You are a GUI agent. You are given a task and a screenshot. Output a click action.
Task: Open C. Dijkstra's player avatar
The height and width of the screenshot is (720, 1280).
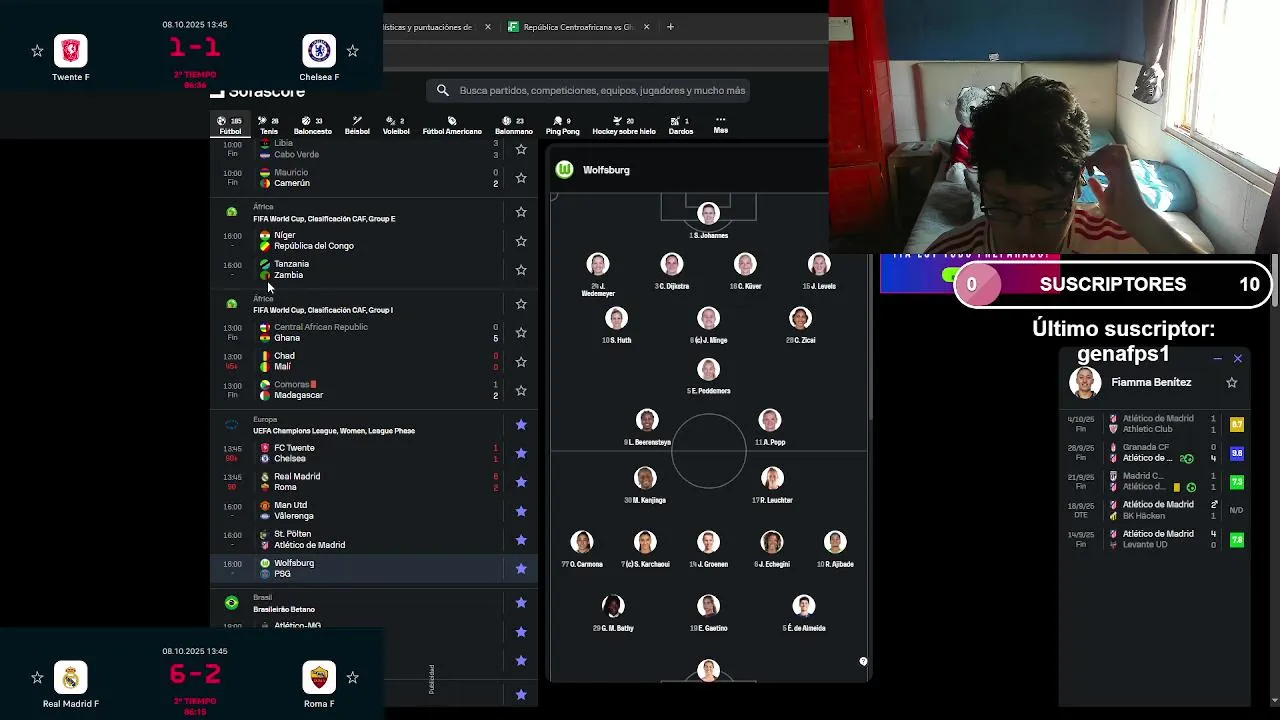click(671, 264)
